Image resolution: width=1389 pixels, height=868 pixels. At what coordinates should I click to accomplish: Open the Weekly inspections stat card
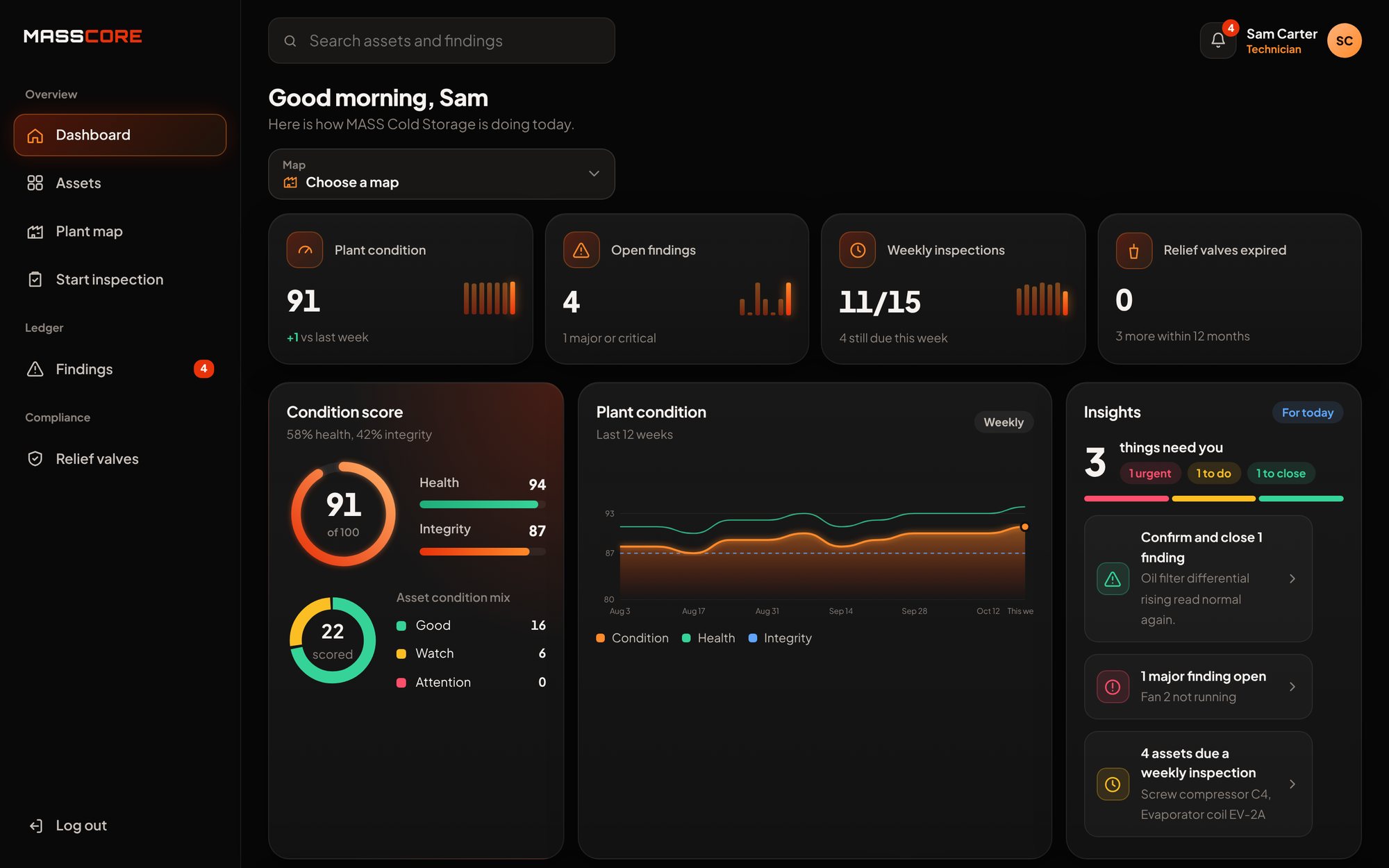[x=954, y=289]
